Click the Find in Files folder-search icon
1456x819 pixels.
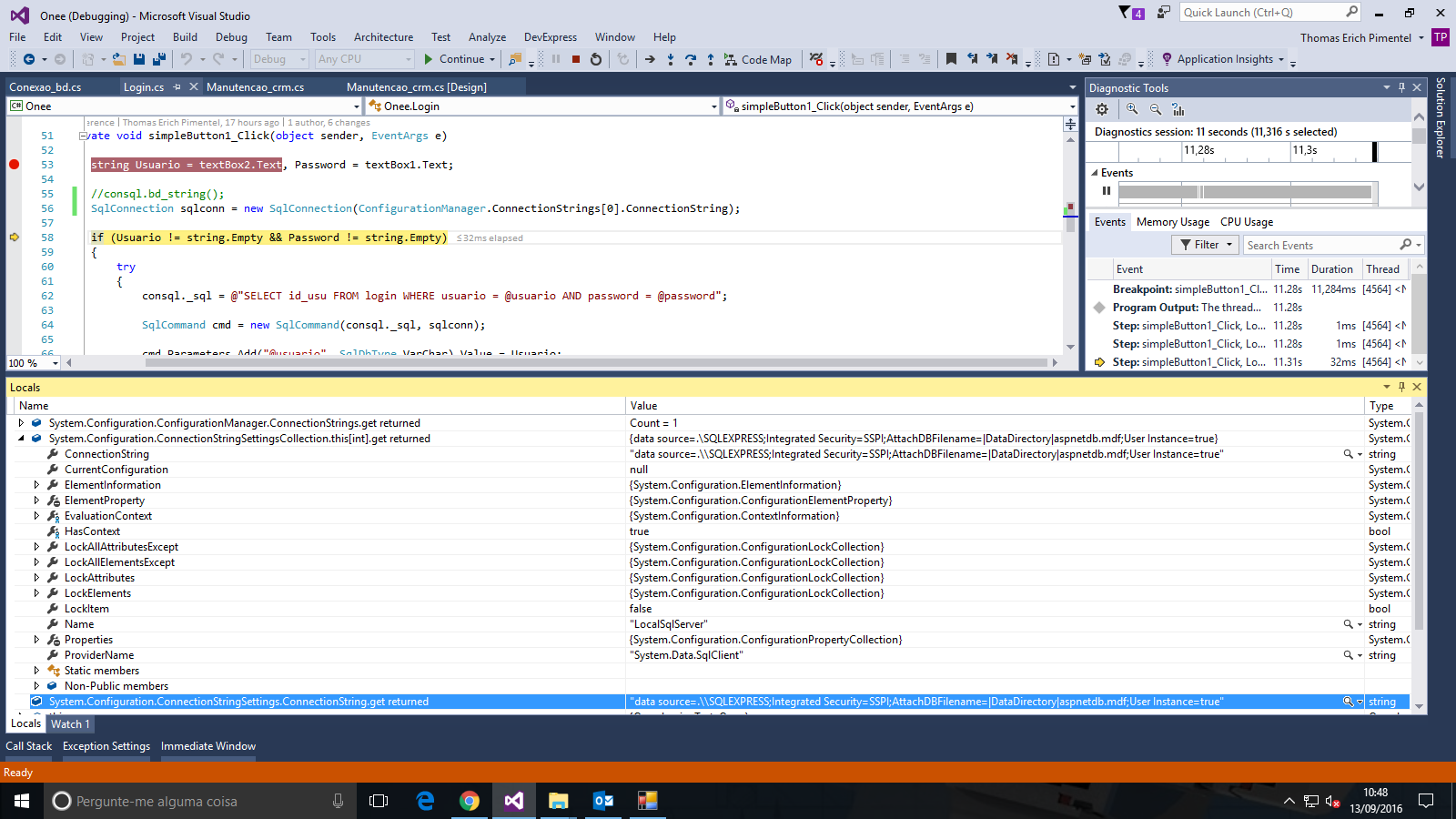(x=515, y=59)
